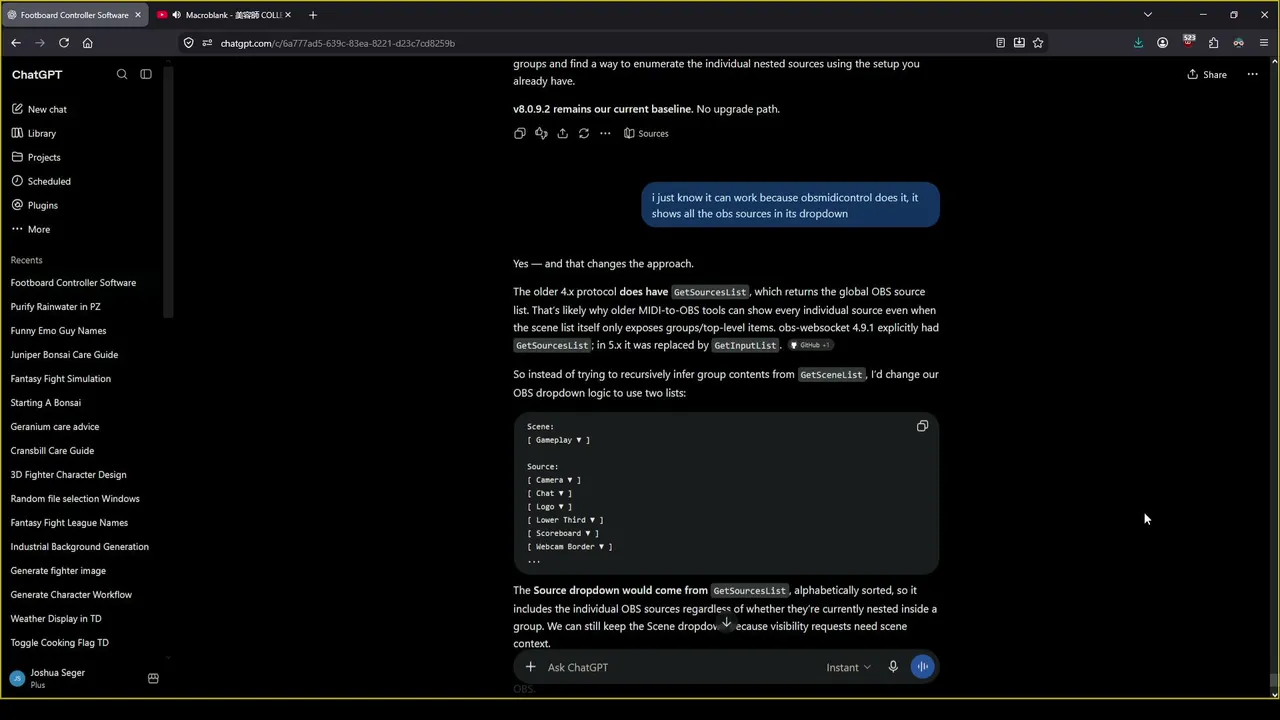Screen dimensions: 1280x720
Task: Open the Random file selection Windows chat
Action: (x=75, y=499)
